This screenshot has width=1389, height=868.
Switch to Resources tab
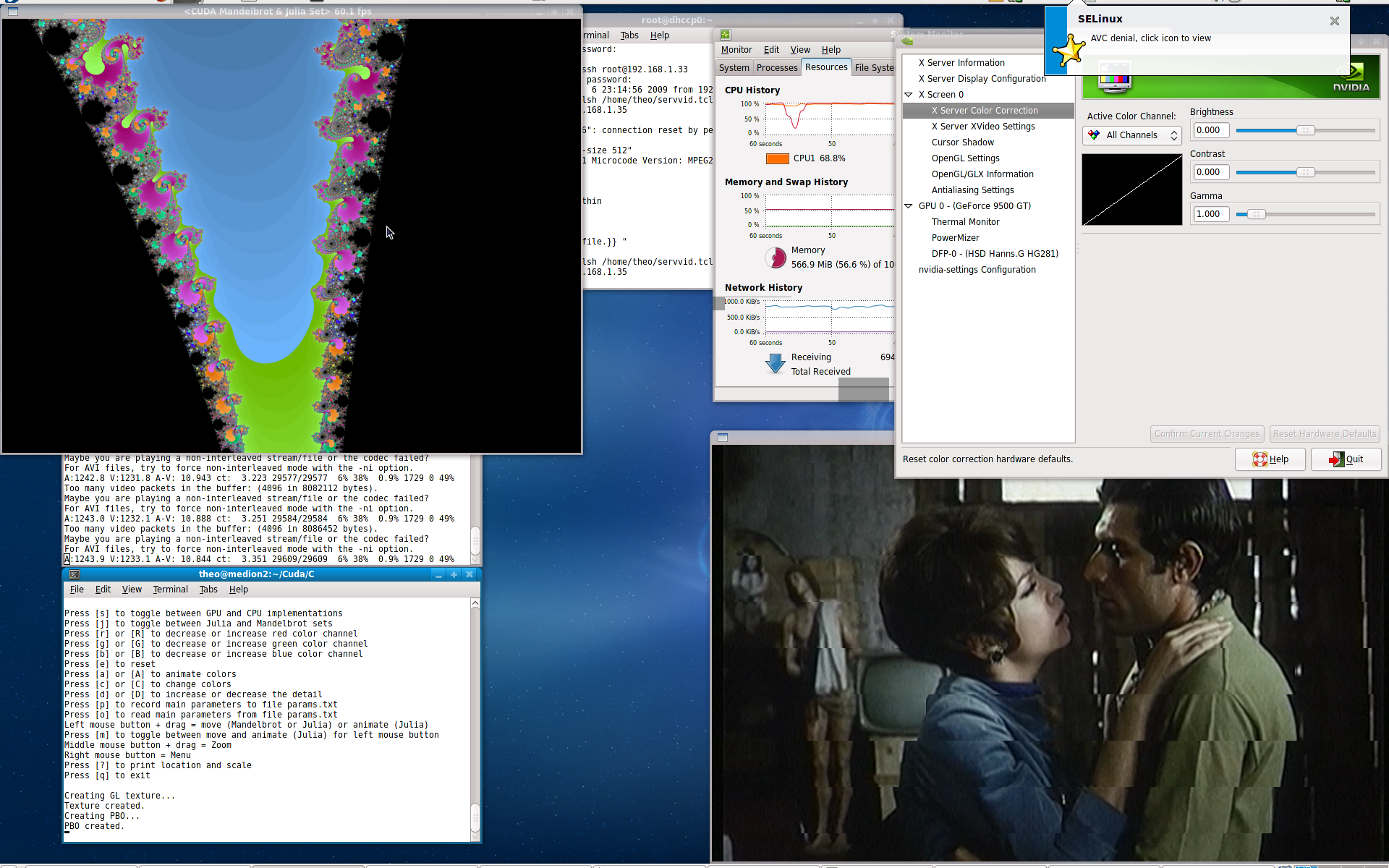pyautogui.click(x=826, y=67)
